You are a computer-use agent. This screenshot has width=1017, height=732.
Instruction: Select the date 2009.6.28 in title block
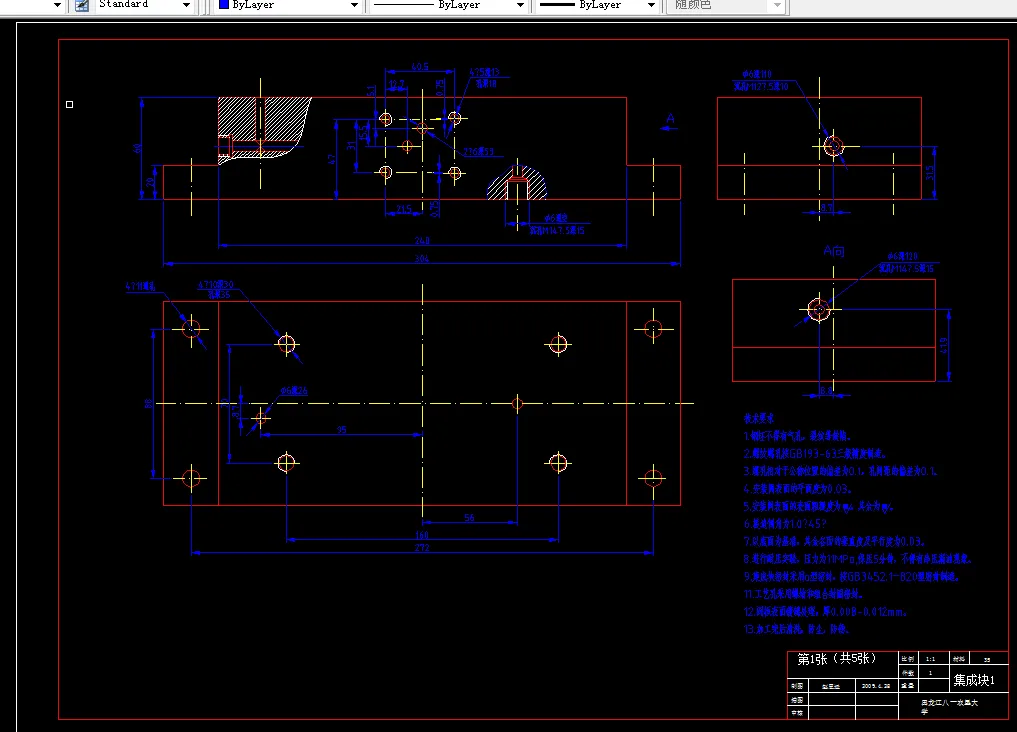[x=876, y=685]
